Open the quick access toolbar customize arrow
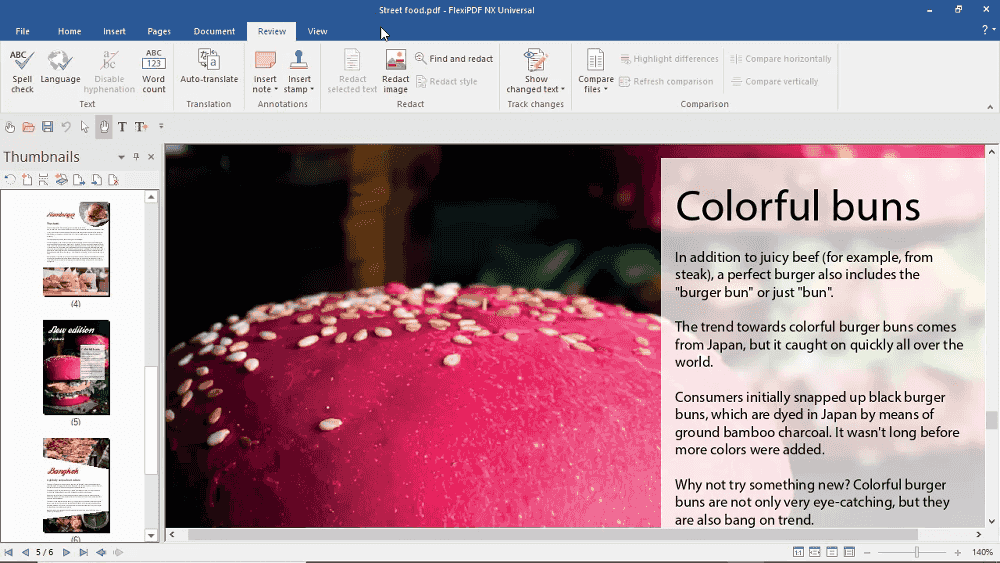 click(161, 126)
